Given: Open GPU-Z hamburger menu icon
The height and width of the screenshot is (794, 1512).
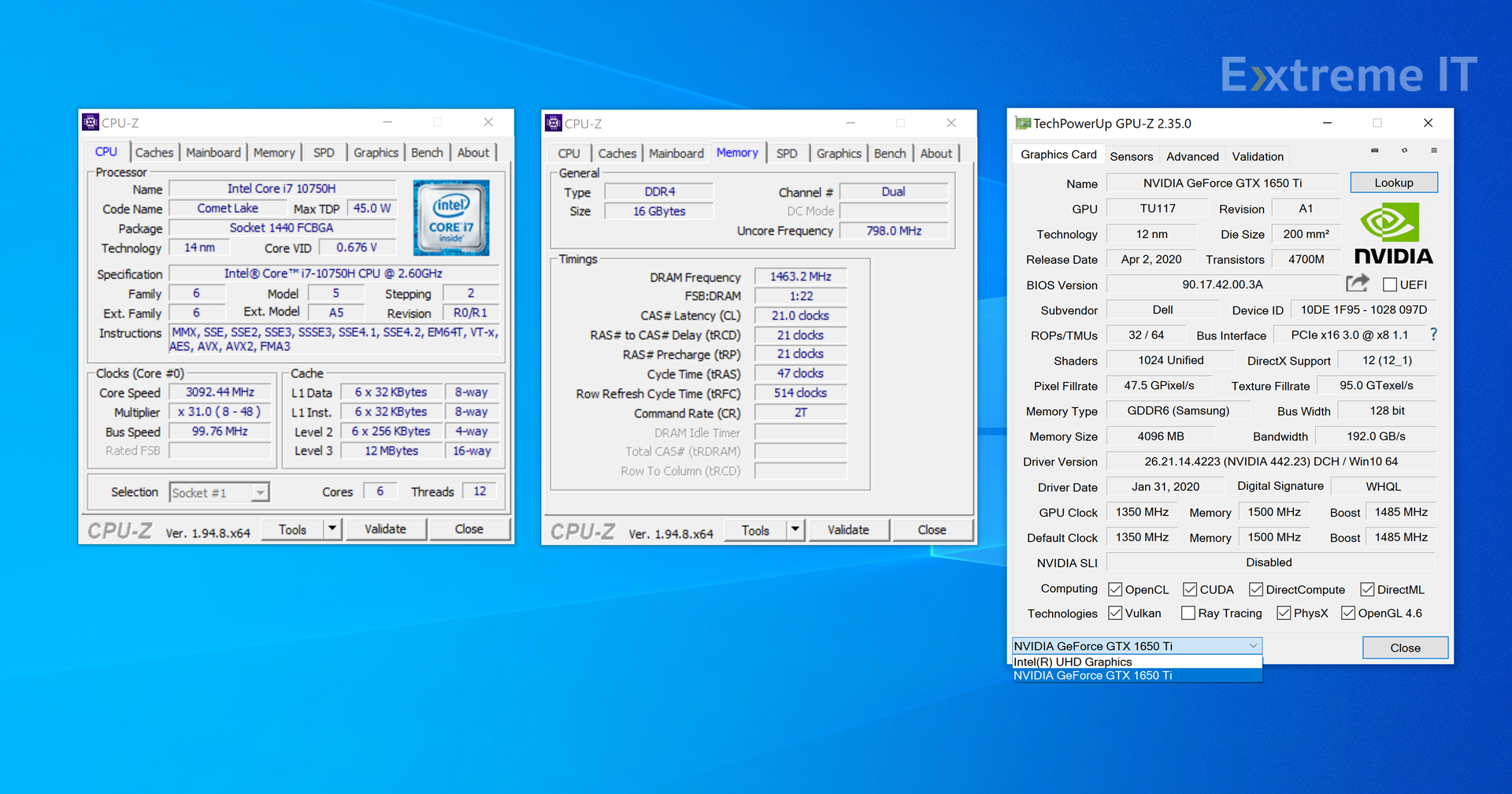Looking at the screenshot, I should [1434, 150].
